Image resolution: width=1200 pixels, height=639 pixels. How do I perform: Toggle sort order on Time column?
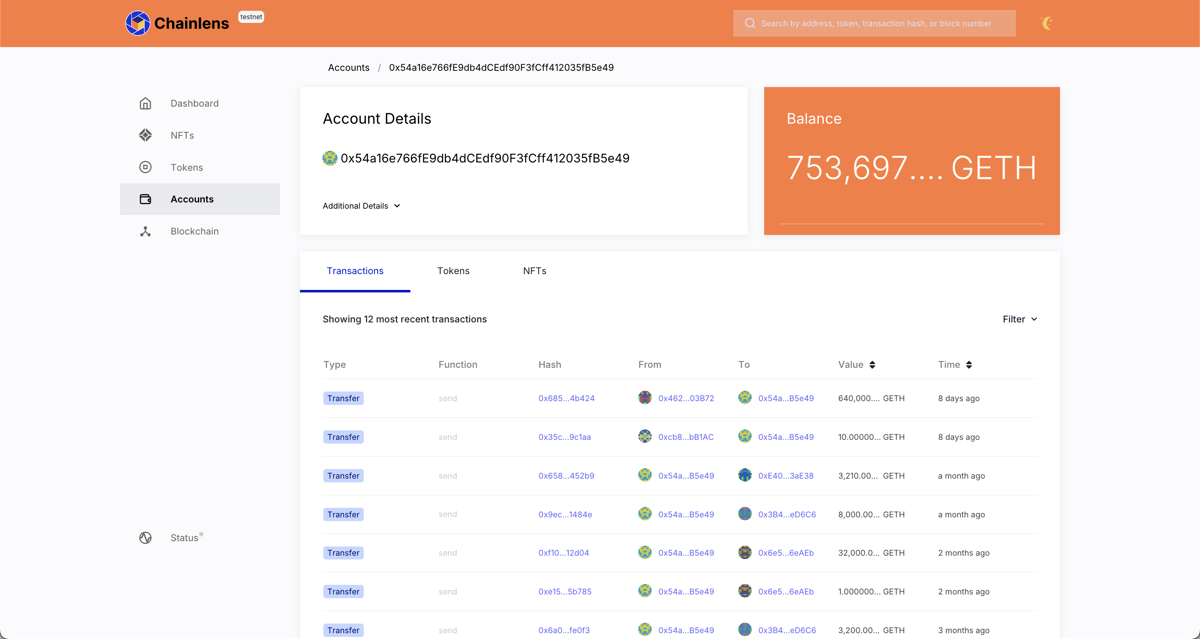coord(970,364)
